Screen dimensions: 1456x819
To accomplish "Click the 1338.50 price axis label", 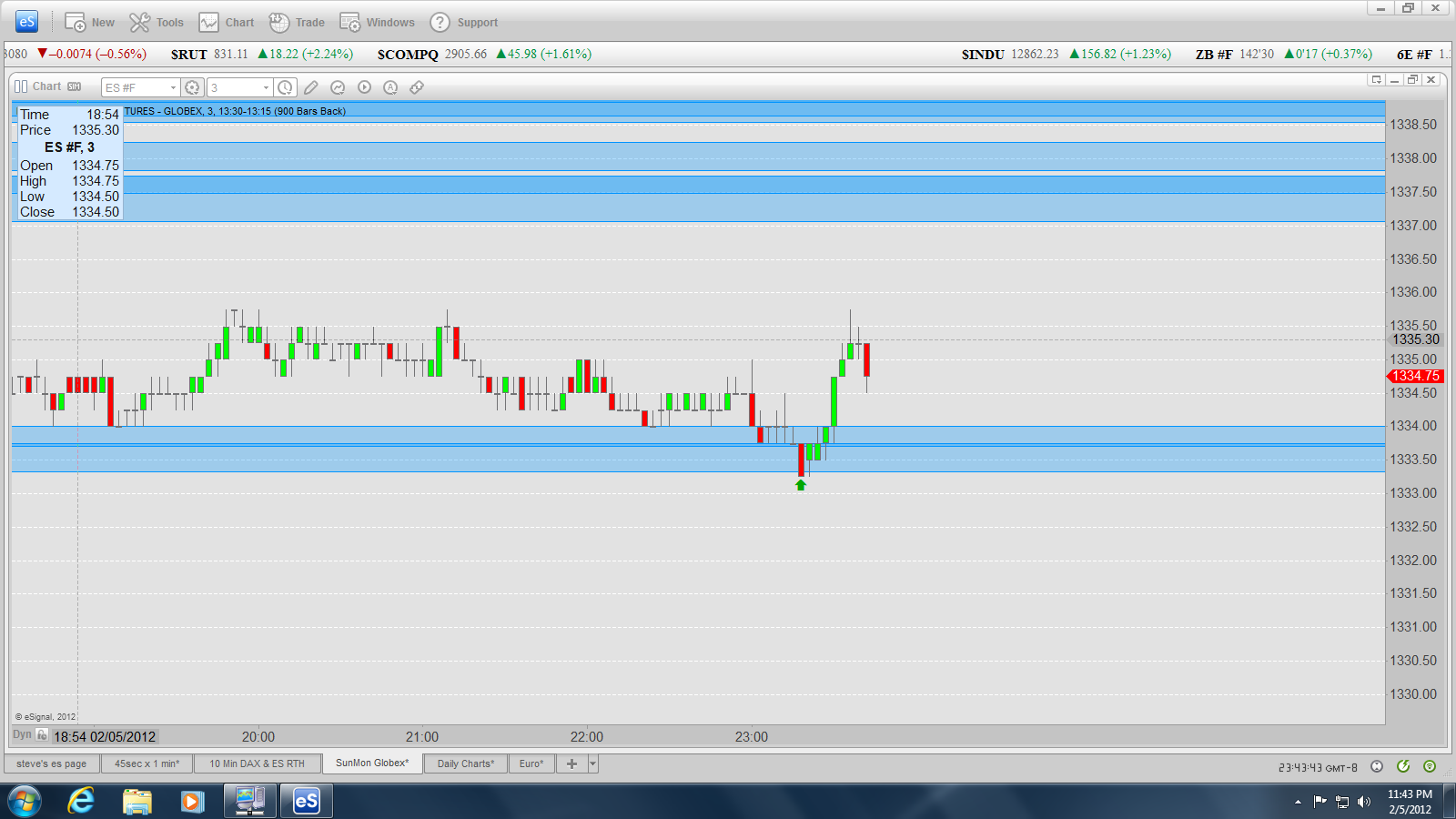I will [x=1413, y=125].
